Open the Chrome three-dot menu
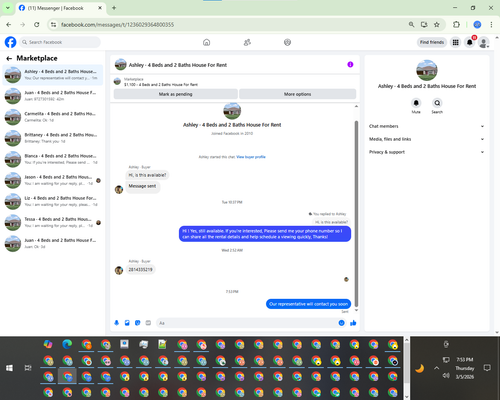Image resolution: width=500 pixels, height=400 pixels. tap(491, 25)
